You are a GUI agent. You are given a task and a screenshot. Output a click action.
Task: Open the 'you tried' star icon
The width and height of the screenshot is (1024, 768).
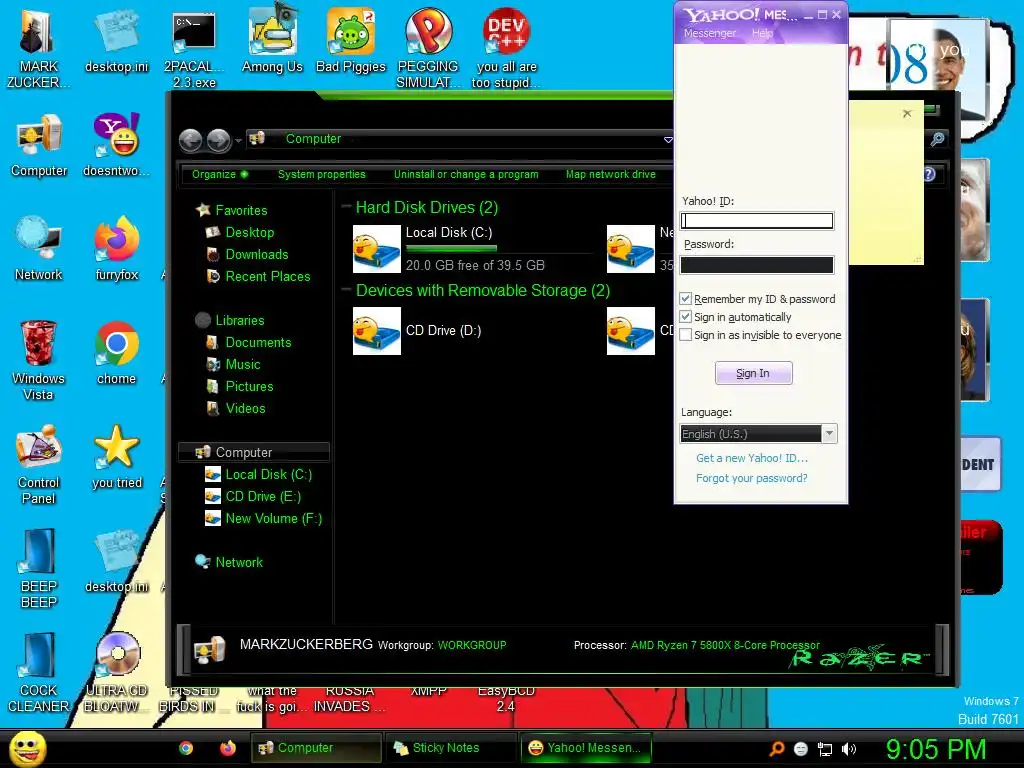point(116,457)
